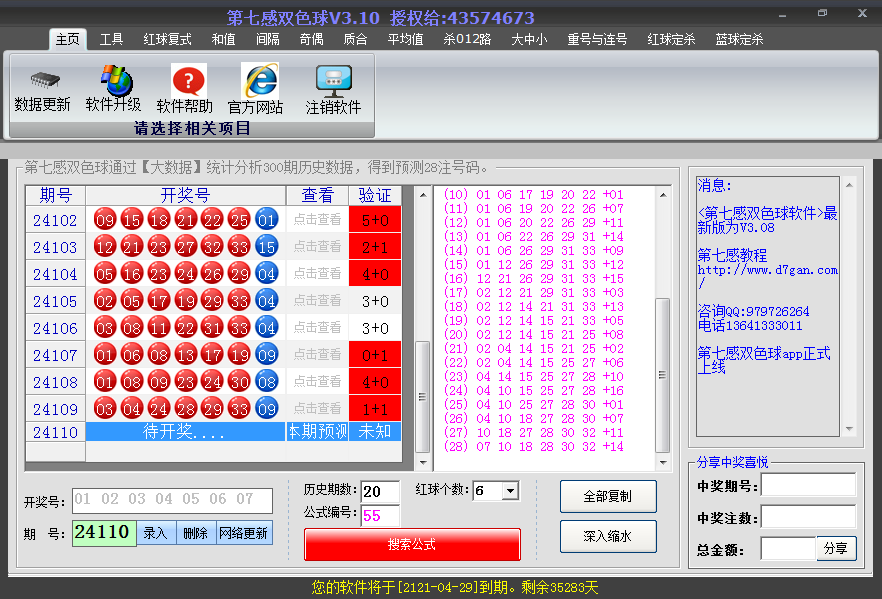Click the 第七感双色球app正式上线 message
This screenshot has height=599, width=882.
click(764, 360)
